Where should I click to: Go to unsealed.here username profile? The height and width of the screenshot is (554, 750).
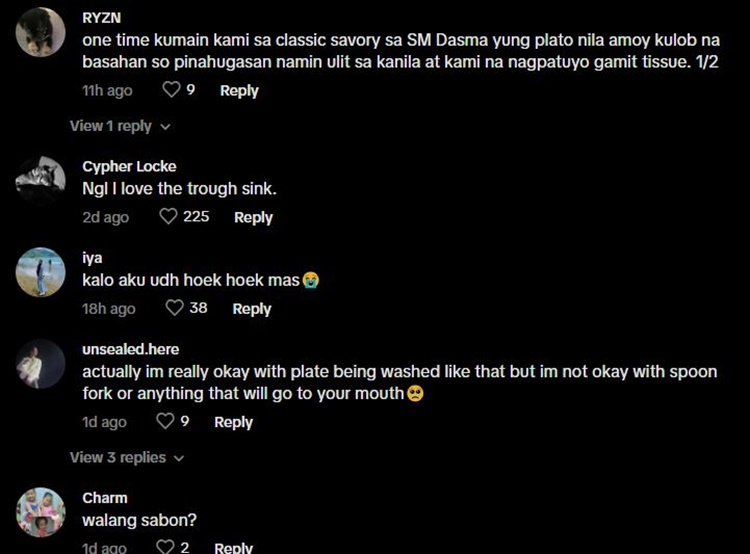(131, 349)
